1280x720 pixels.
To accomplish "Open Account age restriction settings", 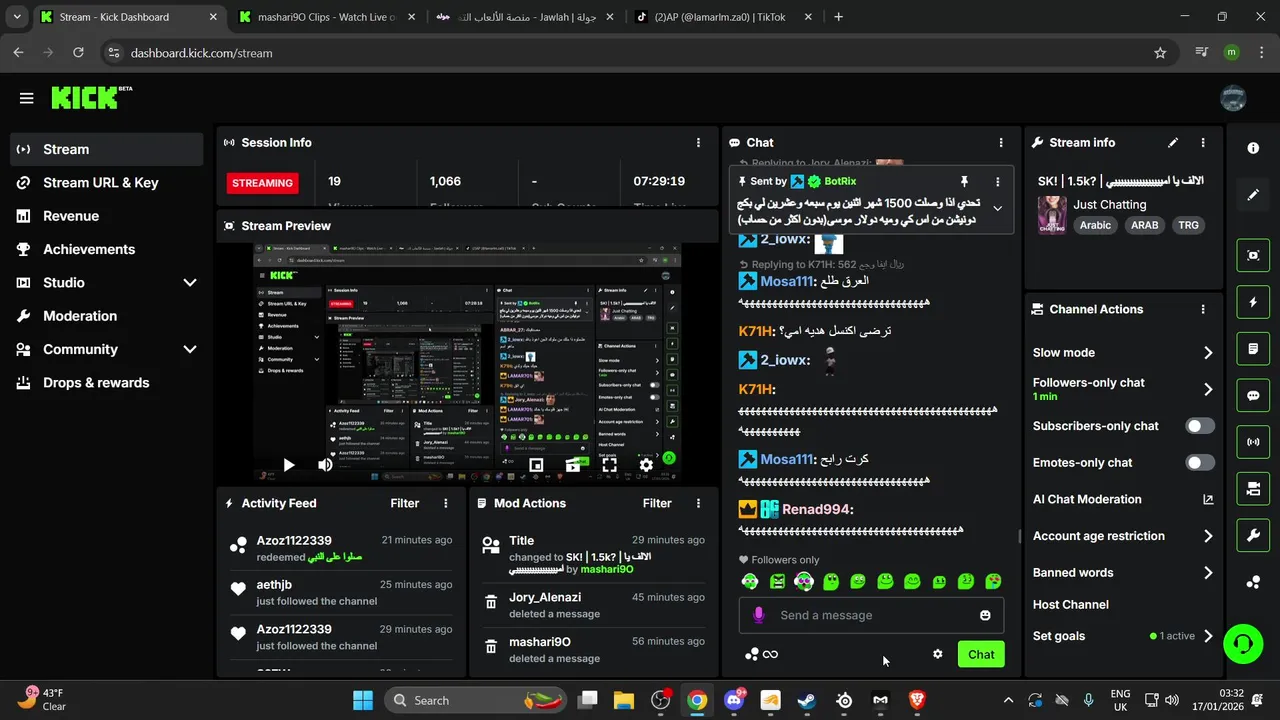I will [1123, 536].
